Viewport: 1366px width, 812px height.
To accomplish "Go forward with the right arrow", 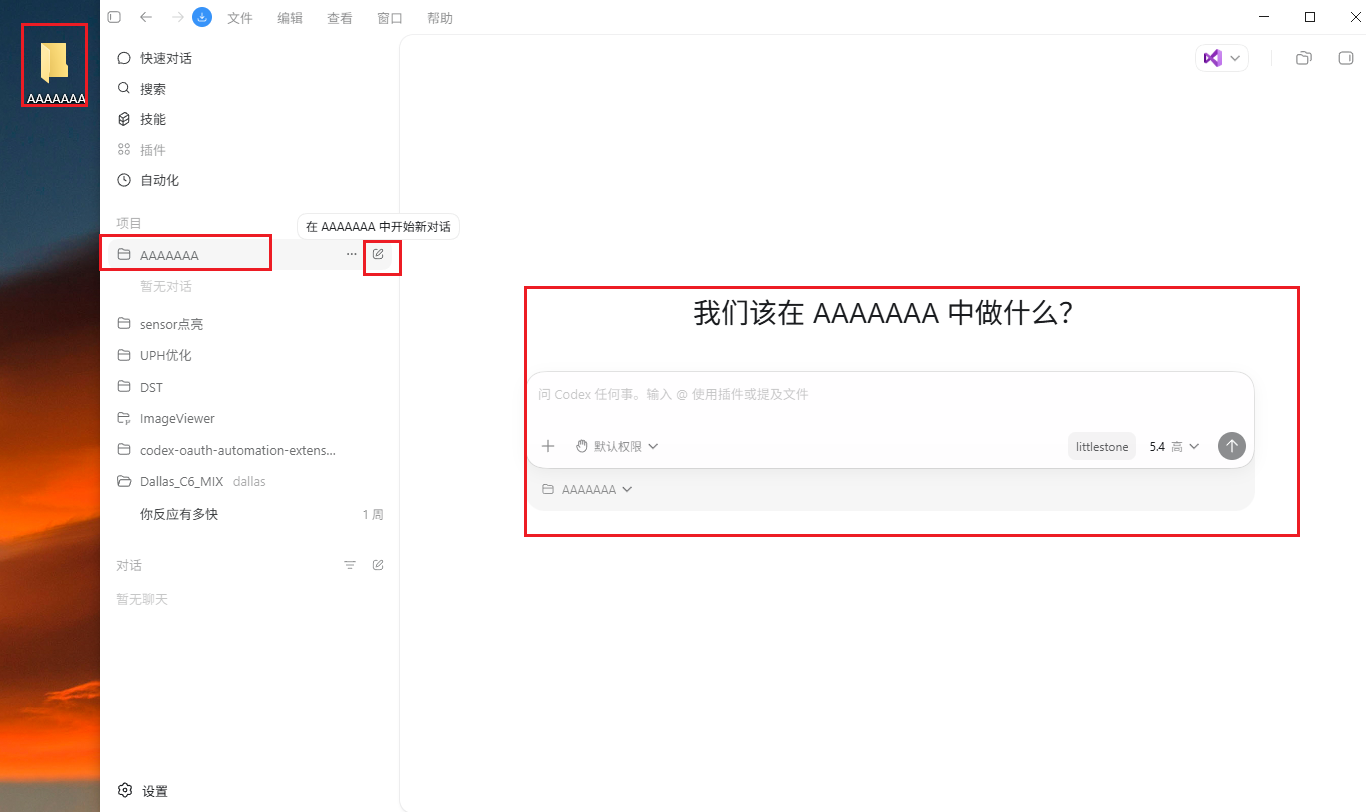I will click(x=177, y=17).
